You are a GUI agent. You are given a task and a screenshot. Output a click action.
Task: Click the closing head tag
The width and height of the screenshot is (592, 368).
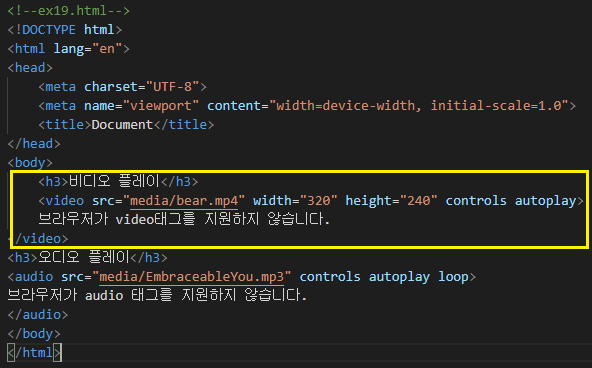[x=34, y=143]
